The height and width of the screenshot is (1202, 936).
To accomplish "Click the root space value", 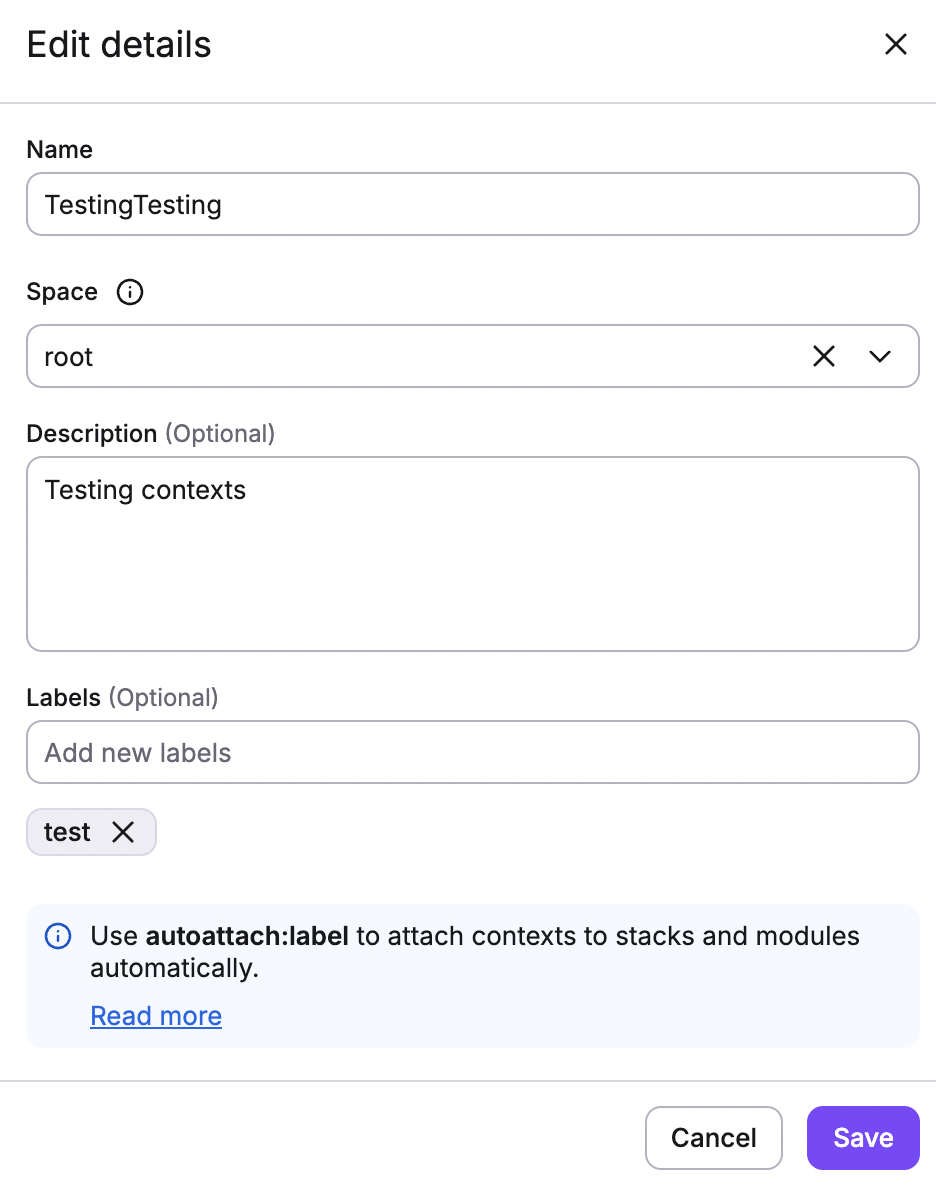I will tap(67, 356).
